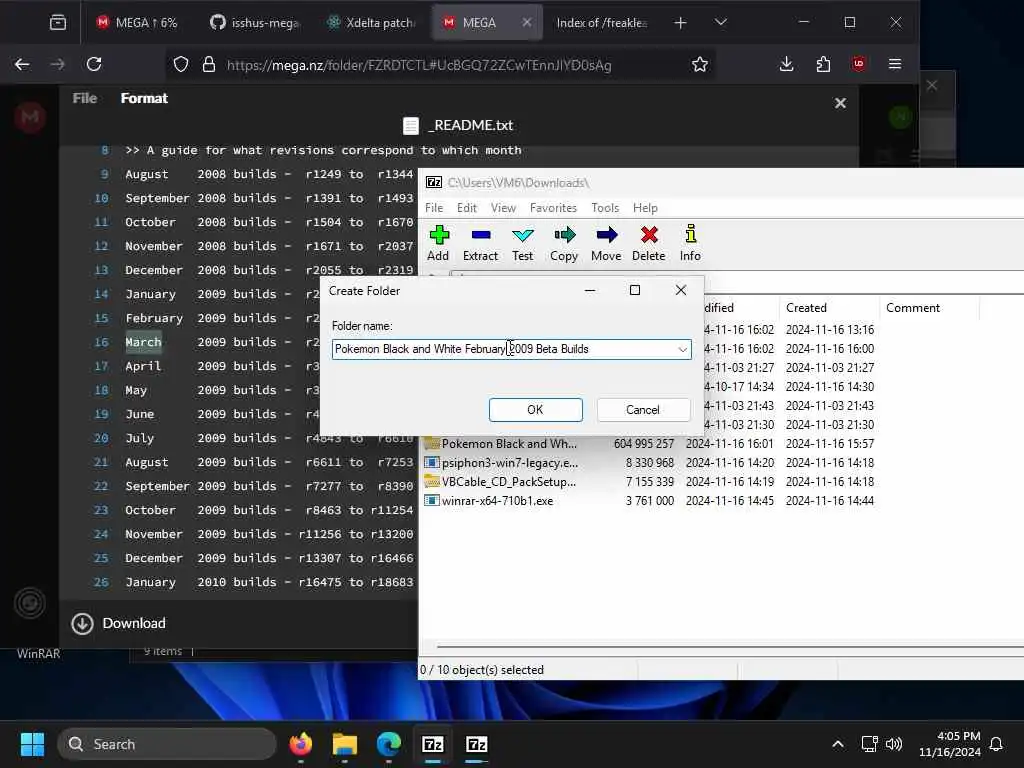The width and height of the screenshot is (1024, 768).
Task: Sort 7-Zip list by Created column
Action: pos(806,308)
